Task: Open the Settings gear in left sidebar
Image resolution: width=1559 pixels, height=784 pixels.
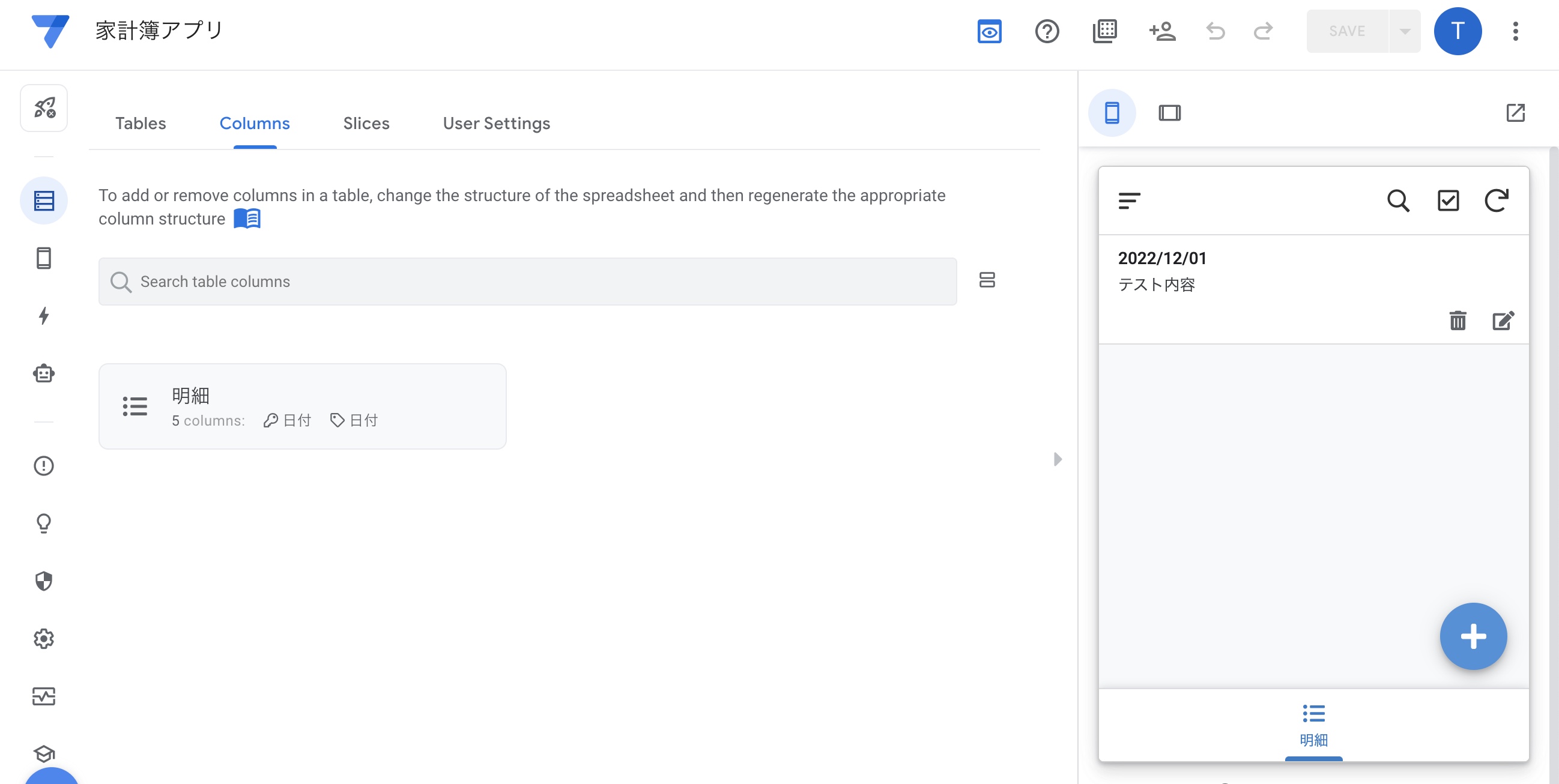Action: tap(43, 639)
